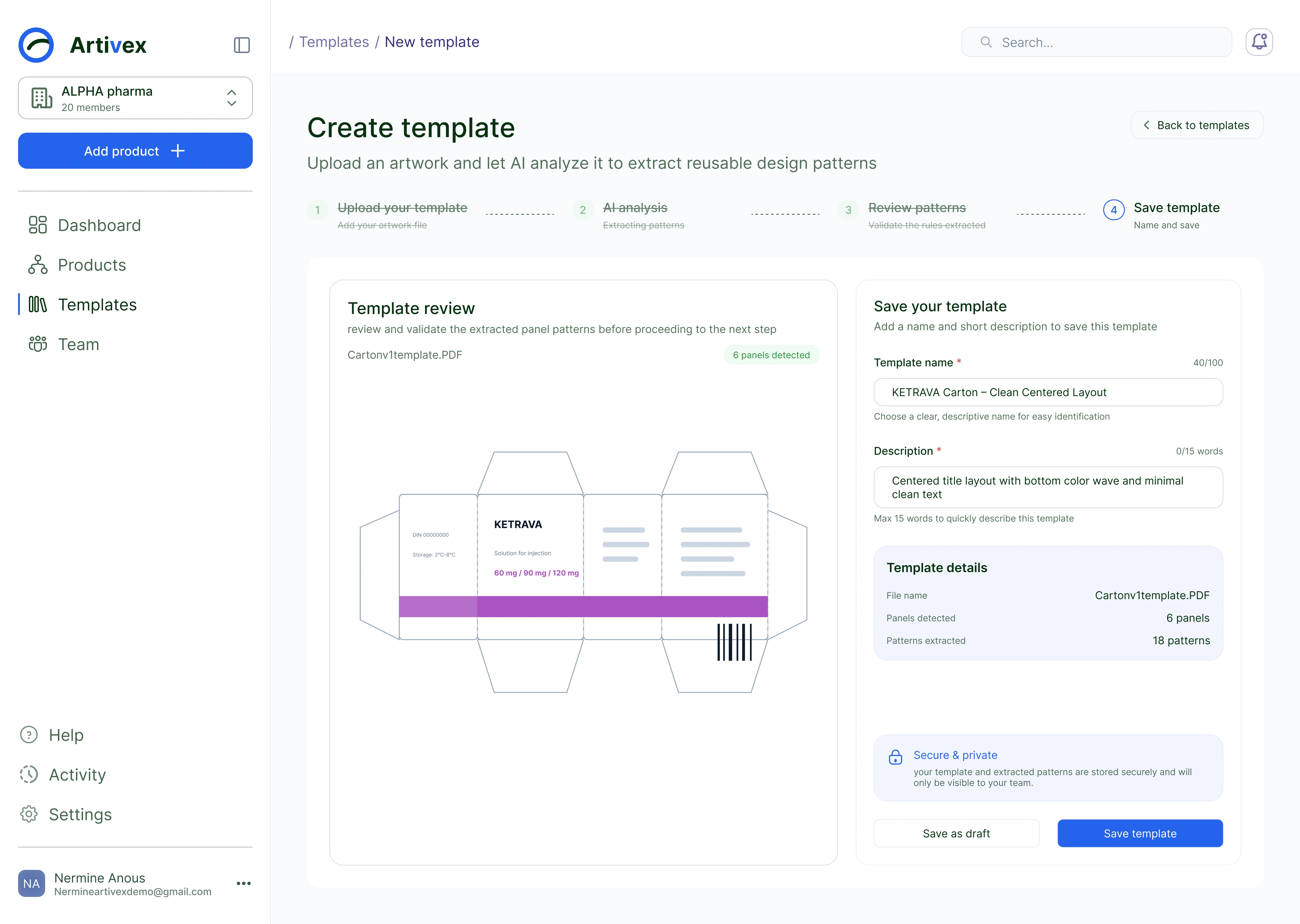Open Settings gear item
Image resolution: width=1300 pixels, height=924 pixels.
click(x=65, y=815)
